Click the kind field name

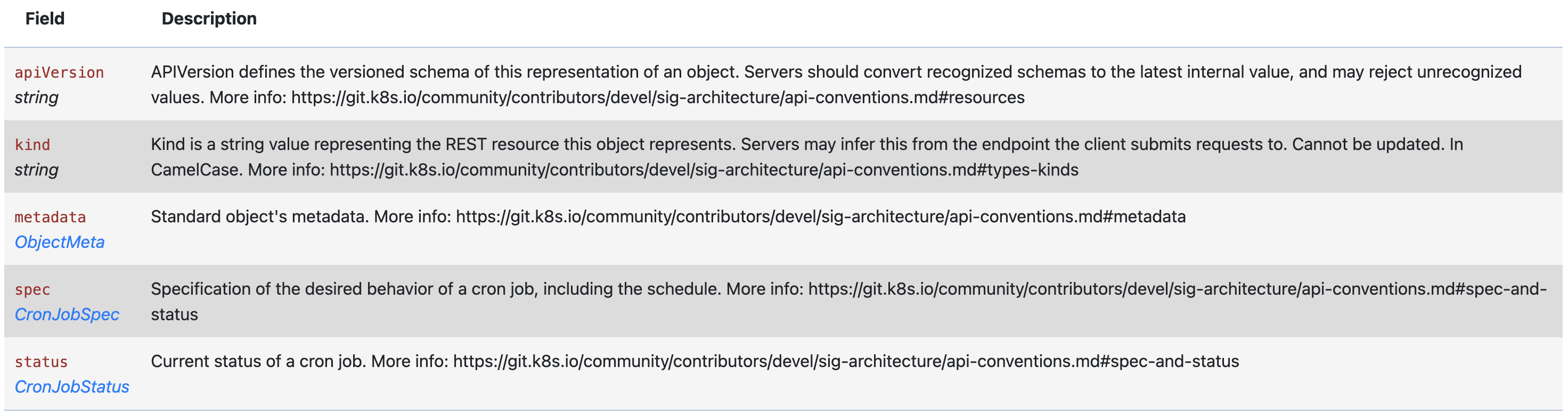32,145
